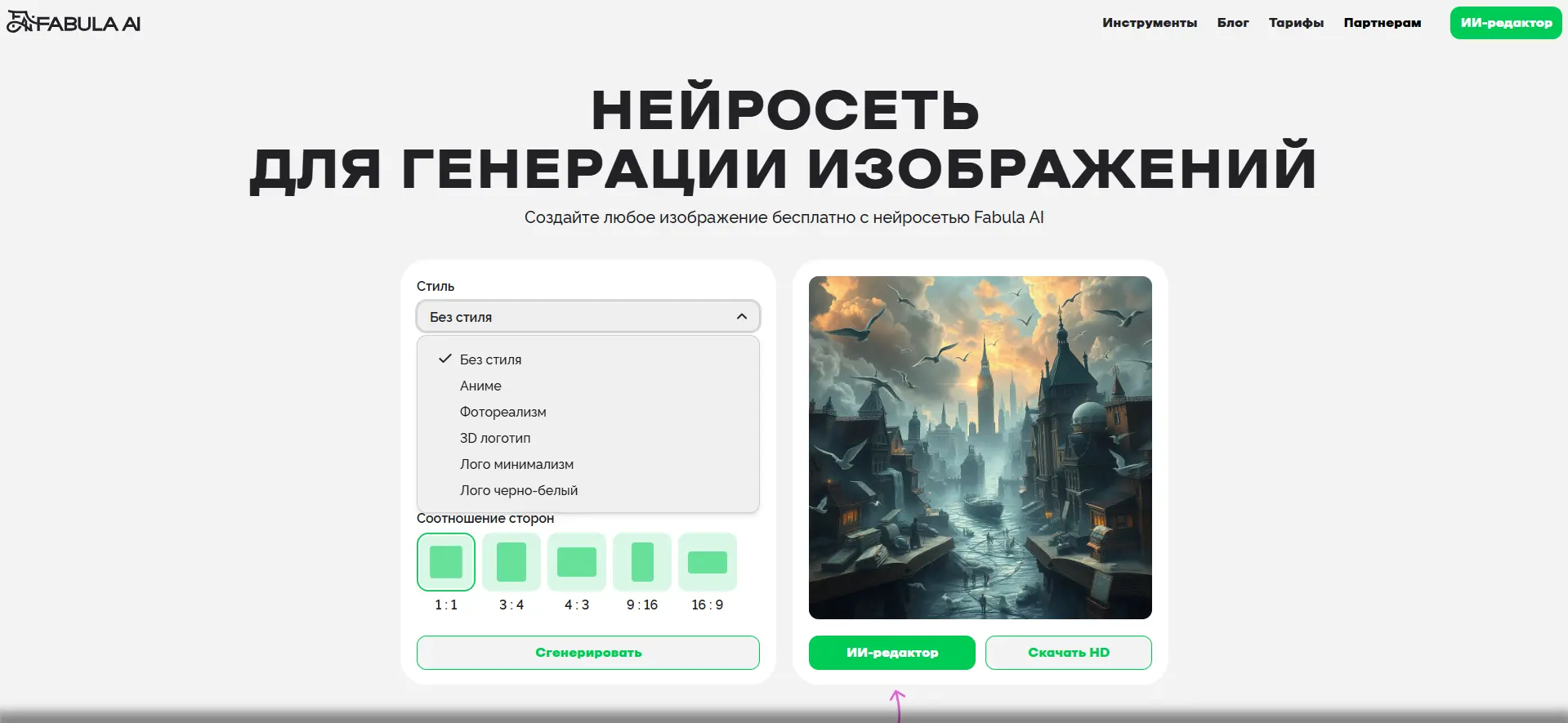
Task: Pick the 3D логотип style
Action: coord(588,438)
